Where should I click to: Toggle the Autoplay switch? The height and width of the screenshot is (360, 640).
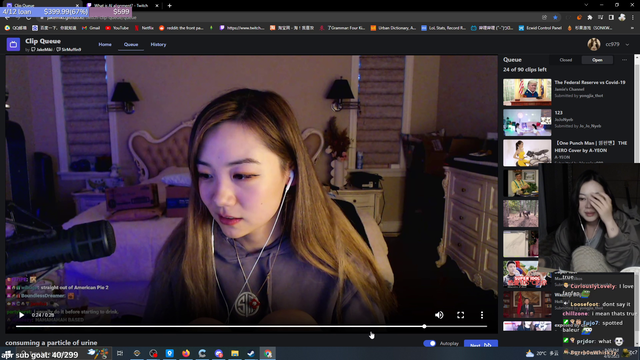coord(429,343)
